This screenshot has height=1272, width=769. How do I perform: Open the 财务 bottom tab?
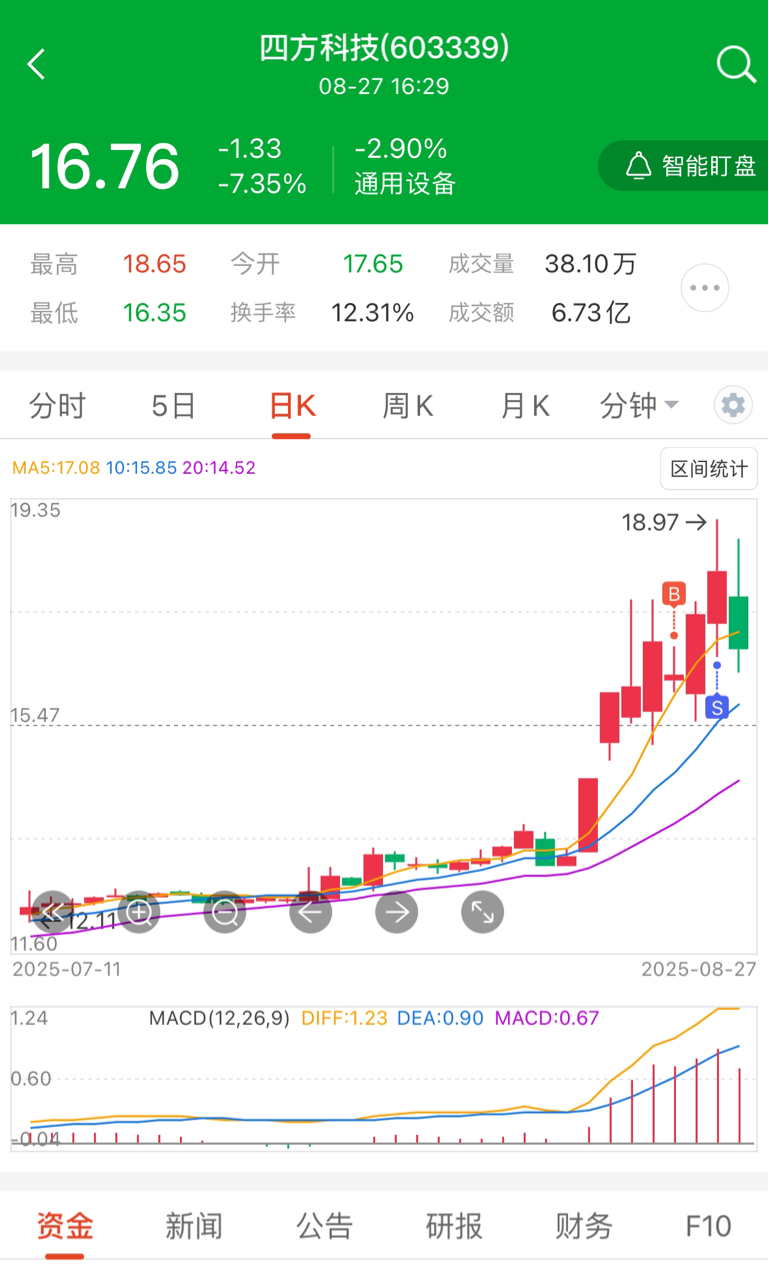584,1226
